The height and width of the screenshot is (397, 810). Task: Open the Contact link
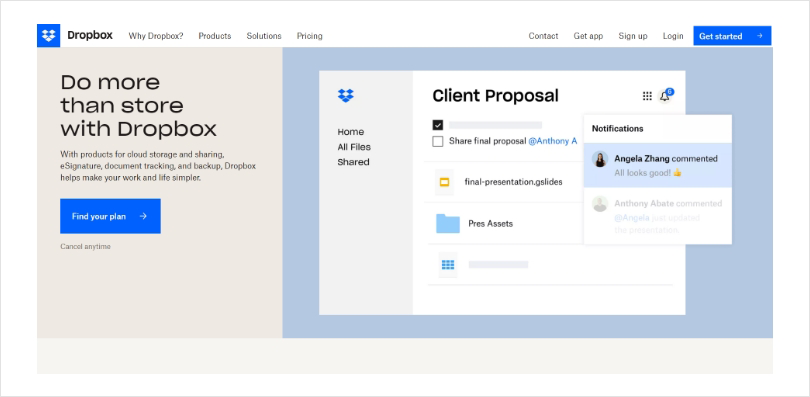tap(543, 36)
